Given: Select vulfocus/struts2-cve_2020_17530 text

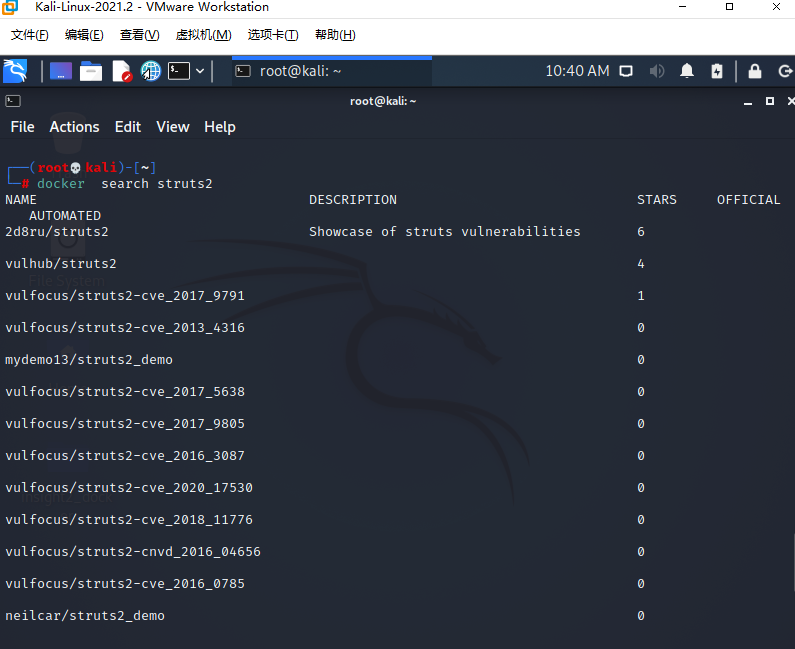Looking at the screenshot, I should tap(129, 487).
